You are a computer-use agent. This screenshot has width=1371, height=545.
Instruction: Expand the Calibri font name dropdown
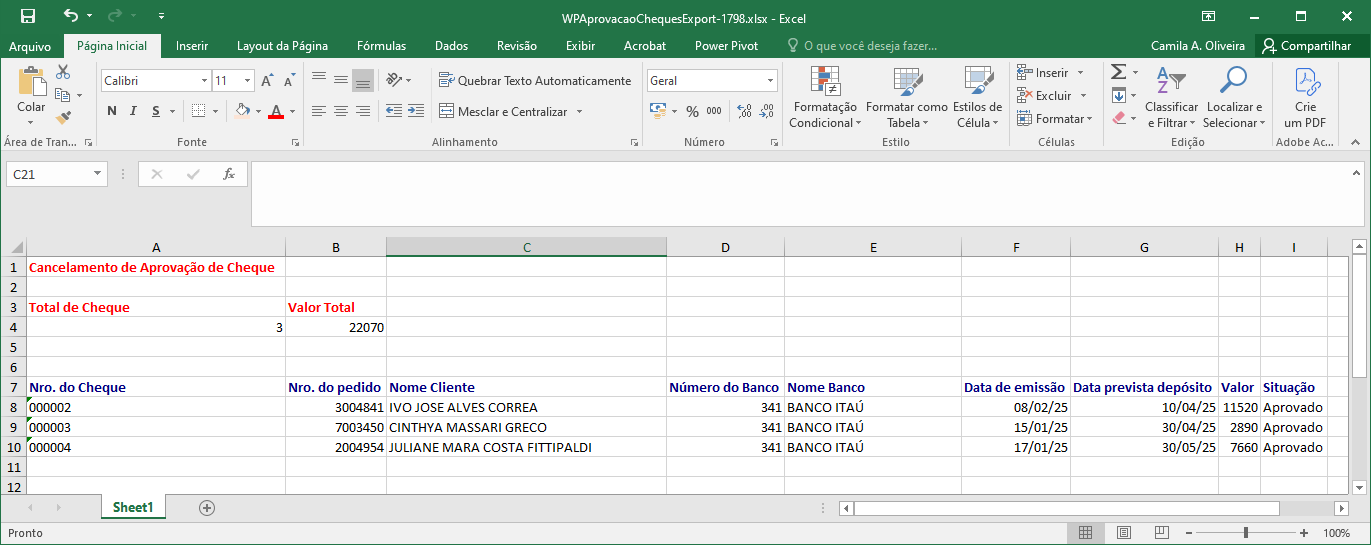point(204,81)
